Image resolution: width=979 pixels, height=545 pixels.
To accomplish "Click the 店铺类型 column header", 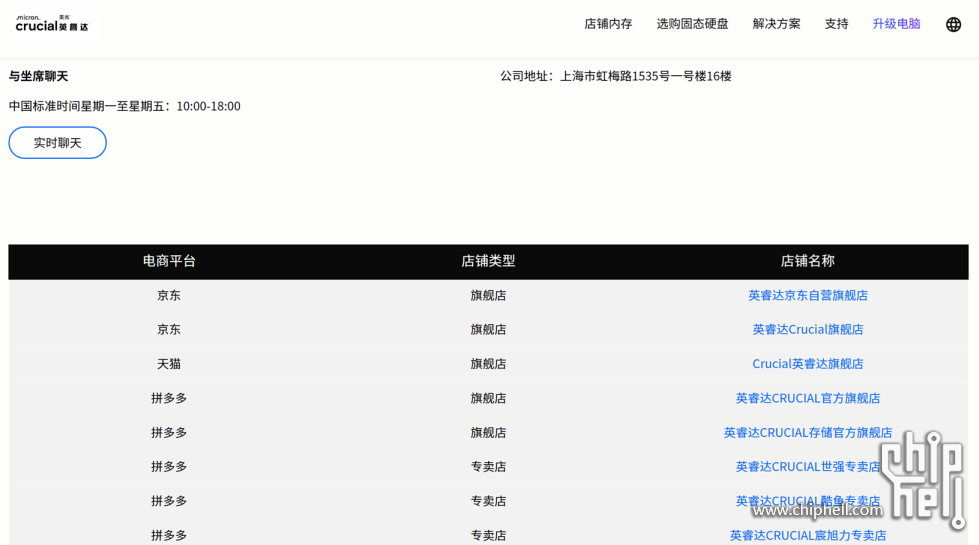I will pyautogui.click(x=488, y=261).
